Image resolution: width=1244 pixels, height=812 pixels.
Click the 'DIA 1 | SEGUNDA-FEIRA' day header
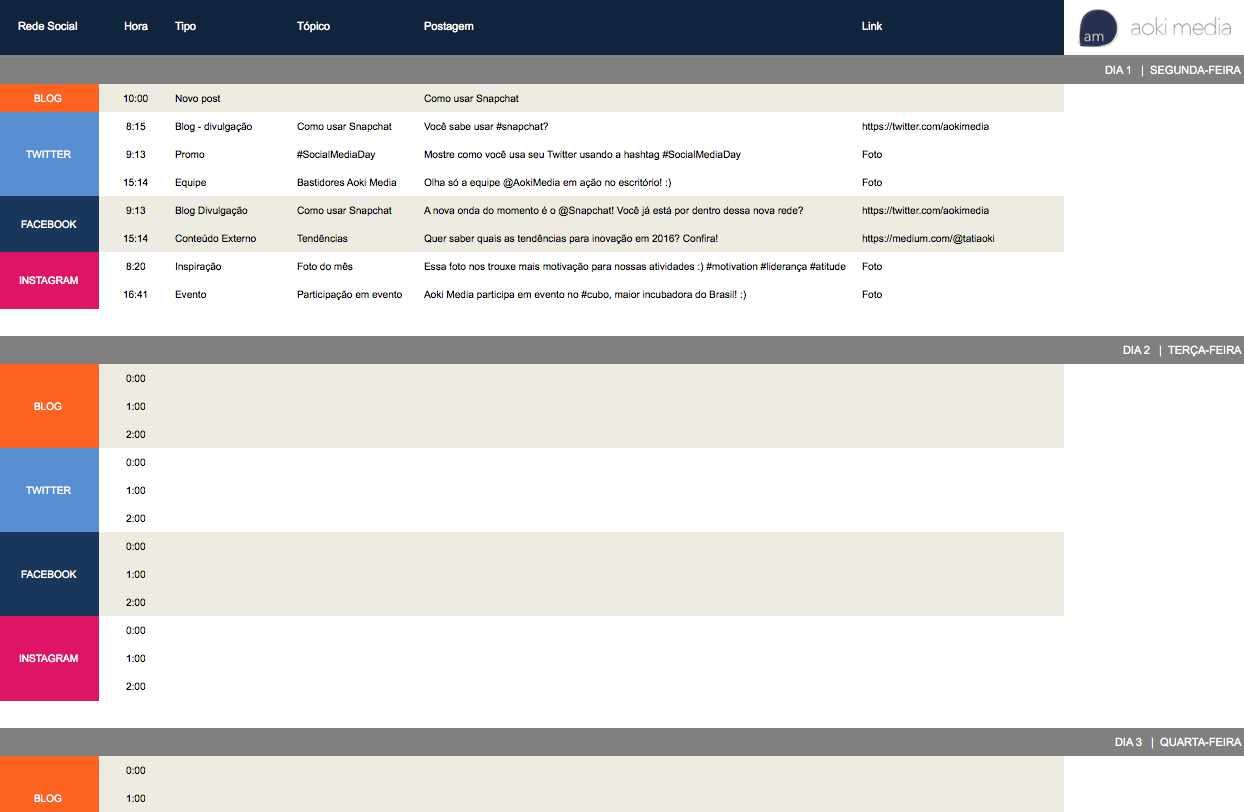pyautogui.click(x=1172, y=70)
